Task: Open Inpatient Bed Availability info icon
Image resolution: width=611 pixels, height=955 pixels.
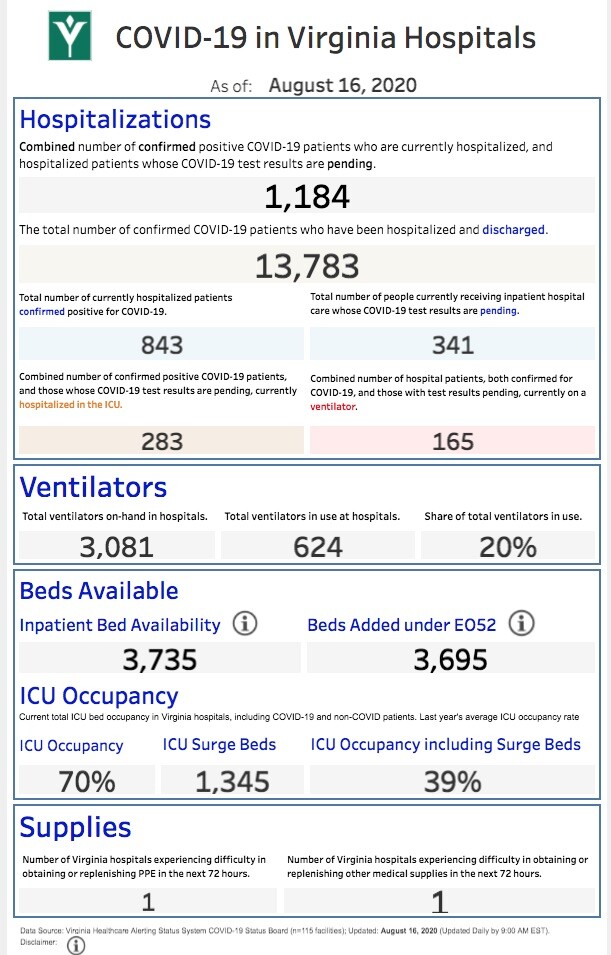Action: pos(245,624)
